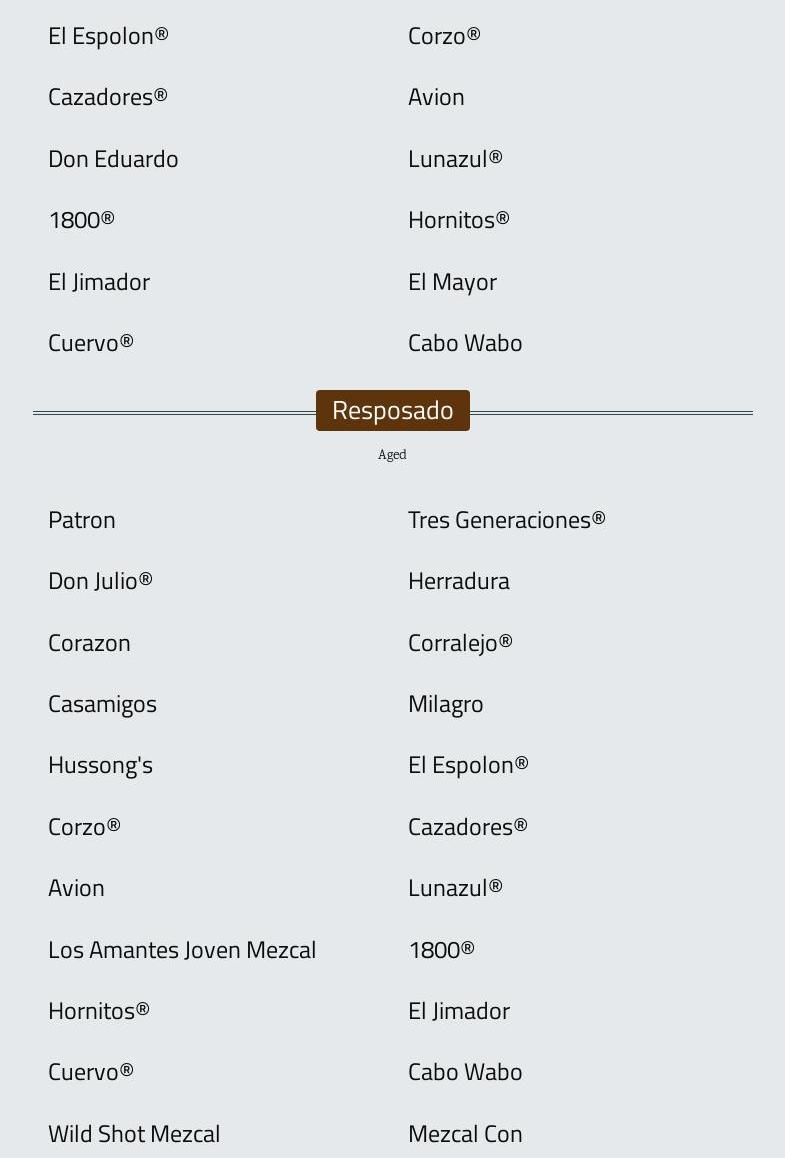Select Casamigos tequila
This screenshot has height=1158, width=785.
(102, 704)
